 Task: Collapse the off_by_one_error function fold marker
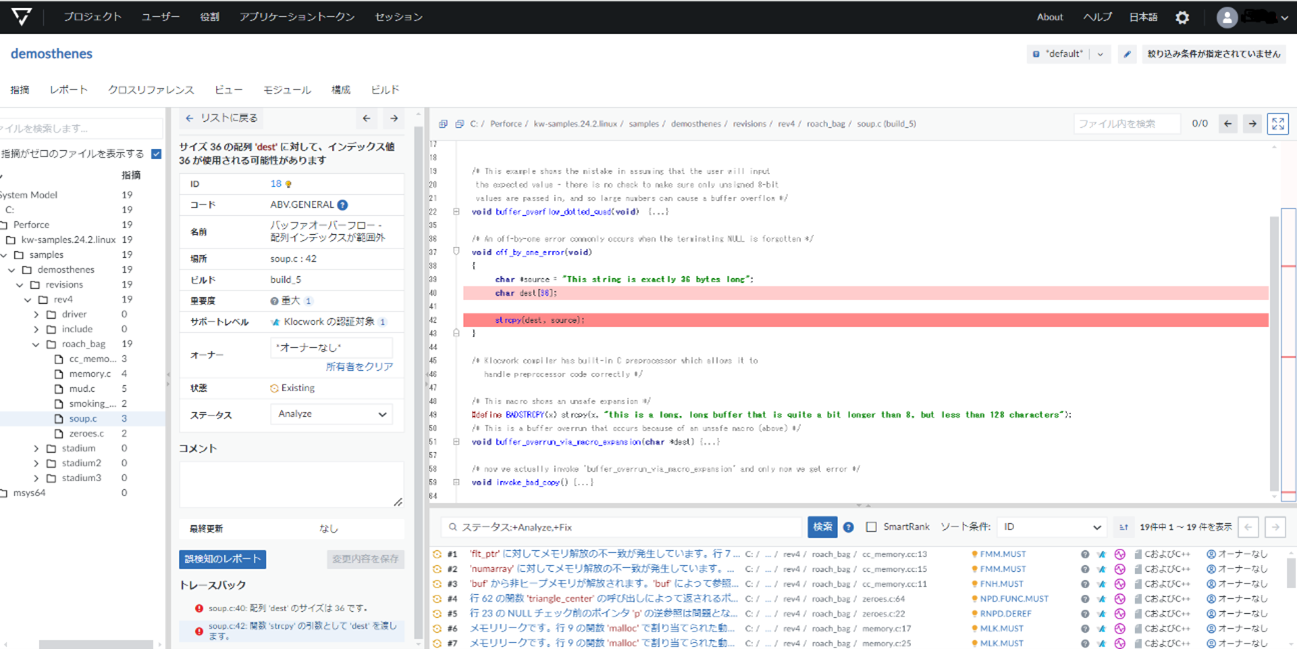pos(457,253)
